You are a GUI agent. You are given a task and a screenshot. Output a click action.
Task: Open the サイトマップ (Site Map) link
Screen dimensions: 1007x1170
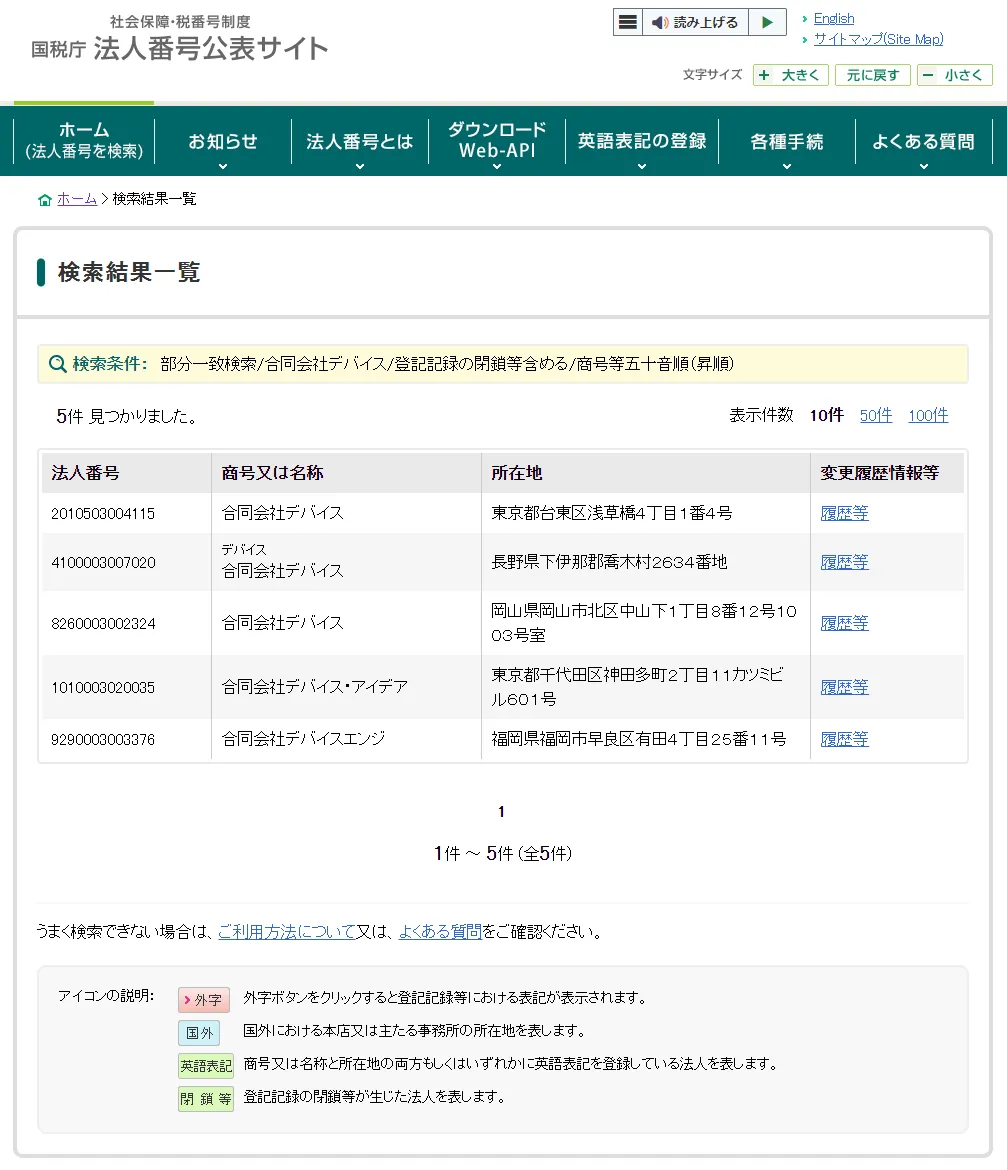point(877,39)
